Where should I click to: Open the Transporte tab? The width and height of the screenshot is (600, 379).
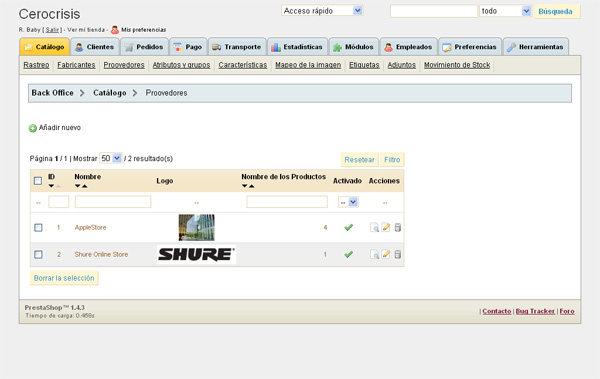[x=237, y=47]
